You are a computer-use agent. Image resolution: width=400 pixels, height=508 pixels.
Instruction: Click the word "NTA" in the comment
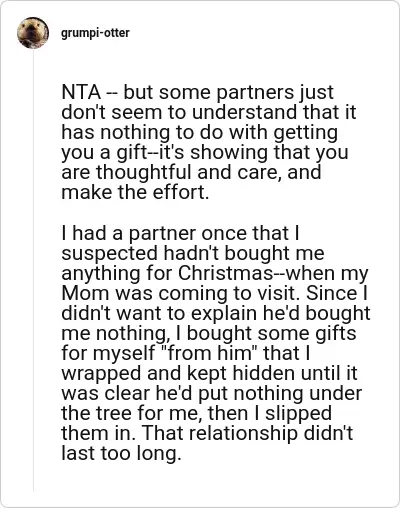pos(81,93)
